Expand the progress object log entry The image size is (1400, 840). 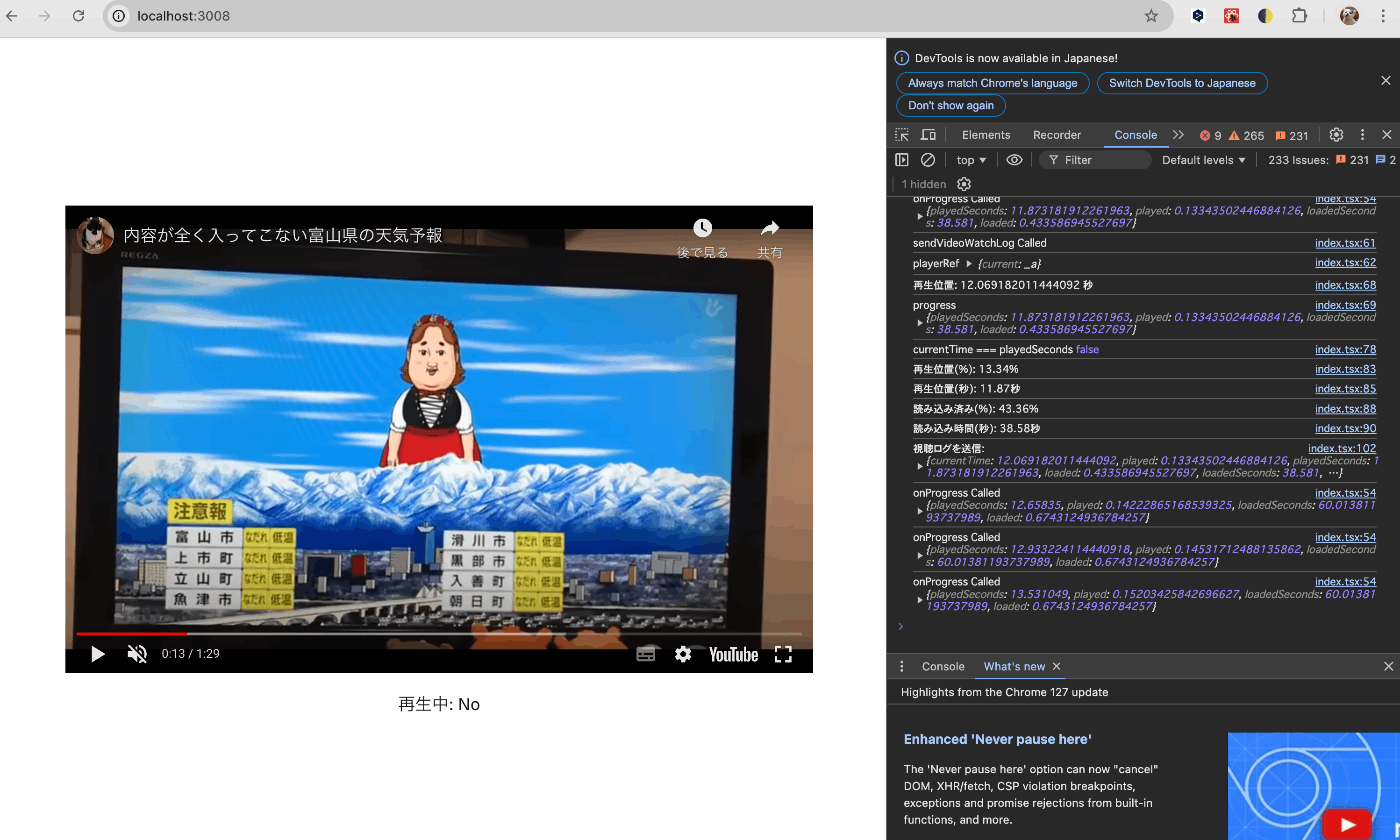coord(920,323)
